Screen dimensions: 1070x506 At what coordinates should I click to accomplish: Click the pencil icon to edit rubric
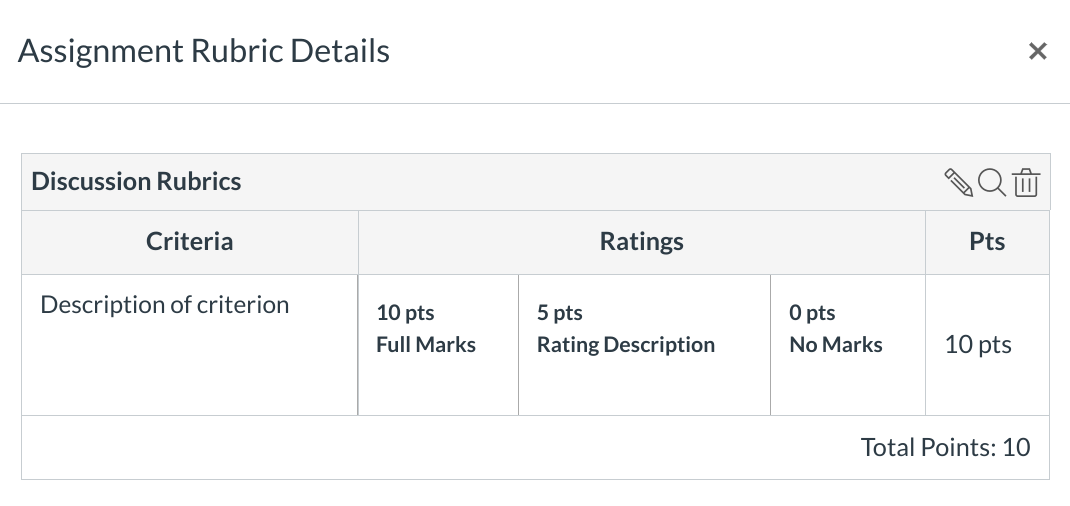pos(958,182)
